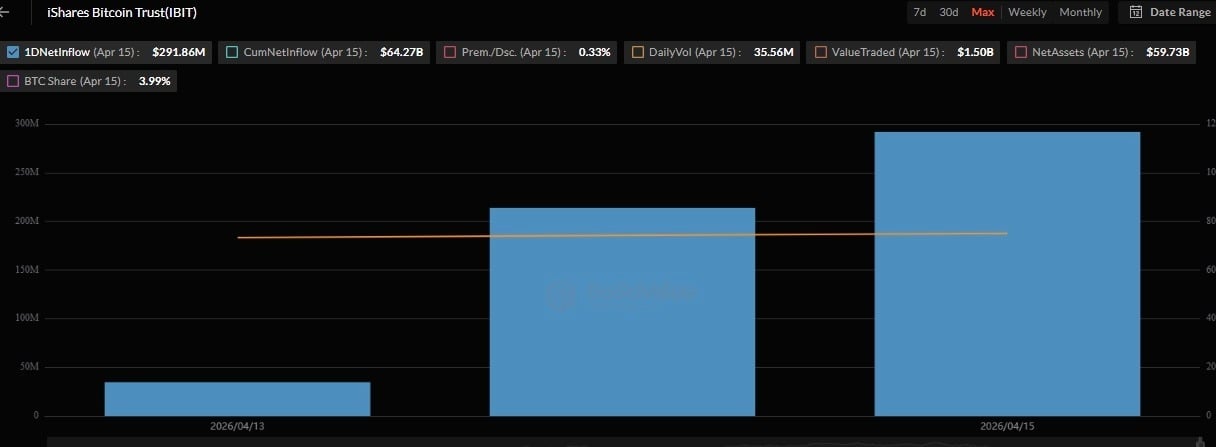
Task: Click the 100M y-axis label
Action: pos(27,318)
